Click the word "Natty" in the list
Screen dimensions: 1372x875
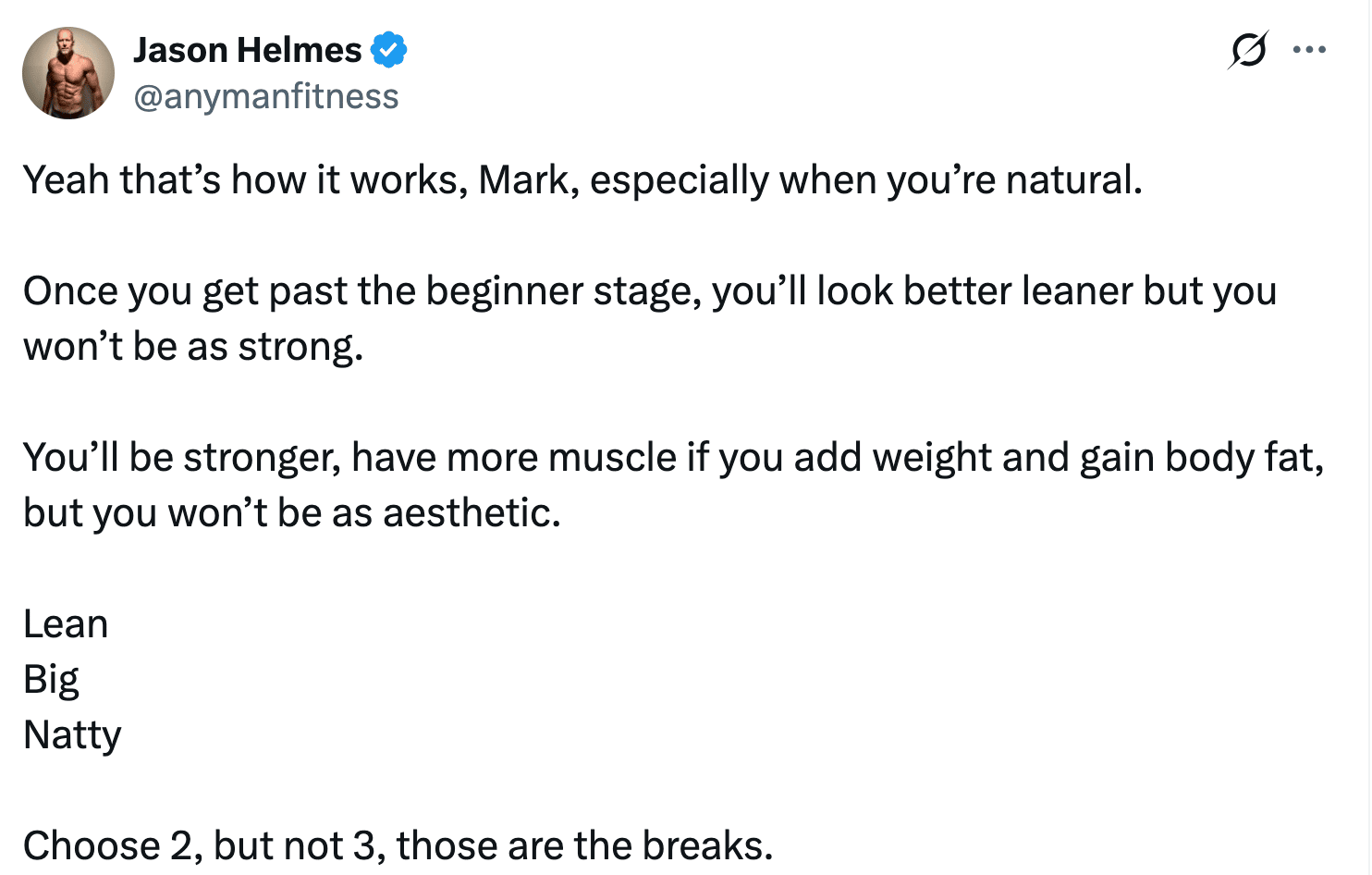coord(72,735)
